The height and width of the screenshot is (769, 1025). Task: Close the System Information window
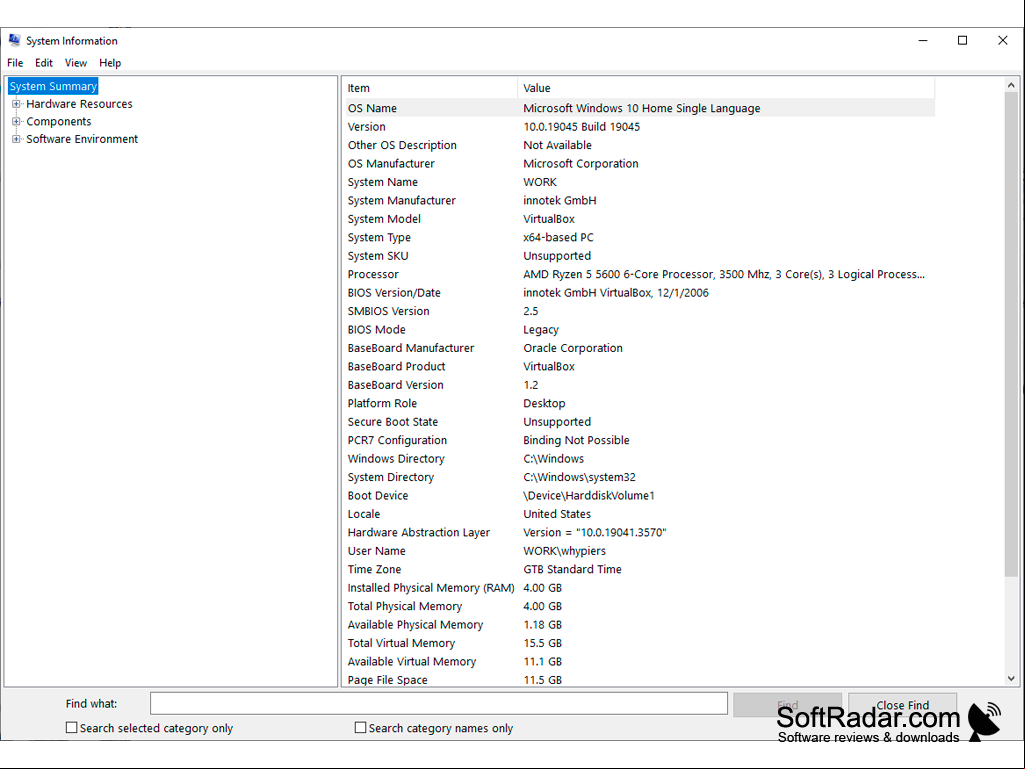1002,41
